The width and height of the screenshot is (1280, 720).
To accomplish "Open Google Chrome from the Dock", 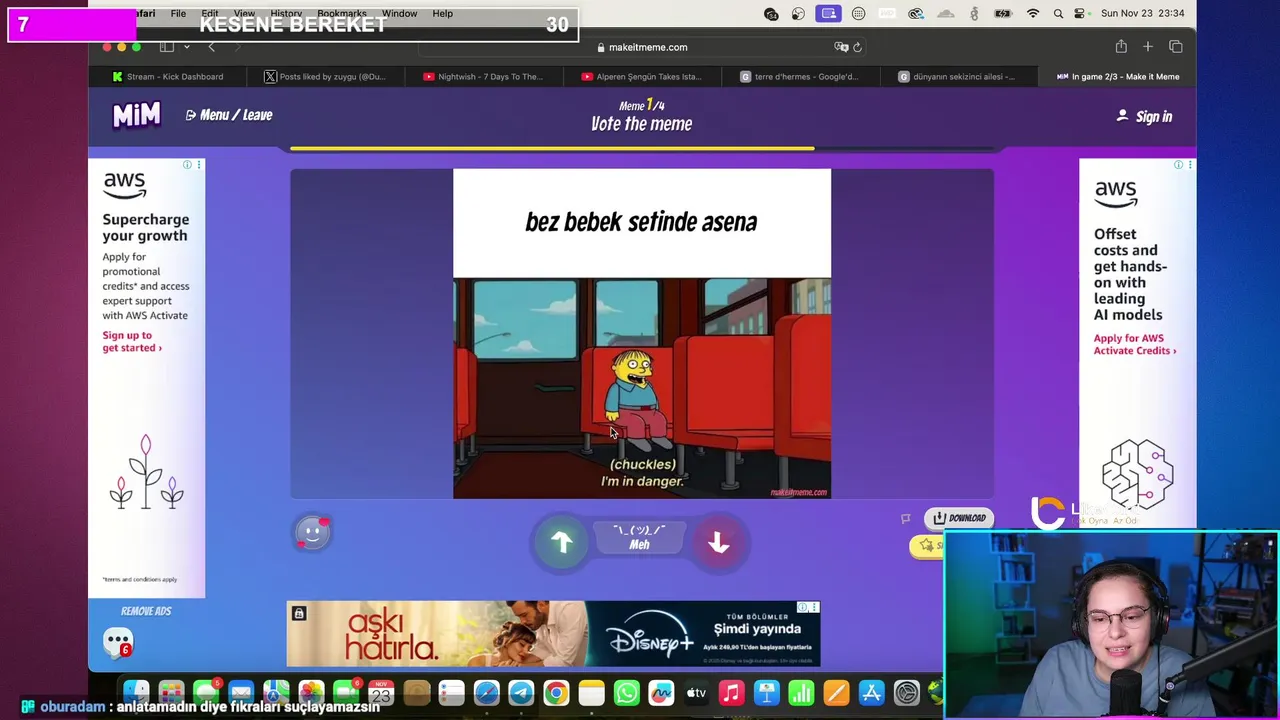I will [x=556, y=693].
